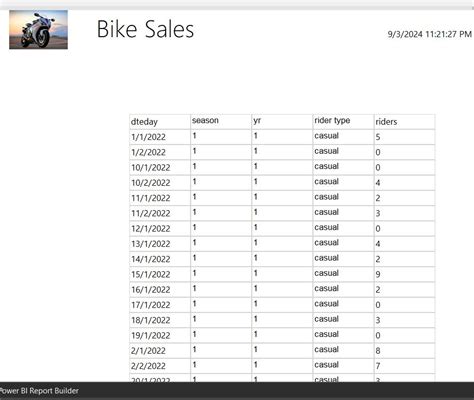Select the season value in 18/1/2022 row

tap(221, 320)
